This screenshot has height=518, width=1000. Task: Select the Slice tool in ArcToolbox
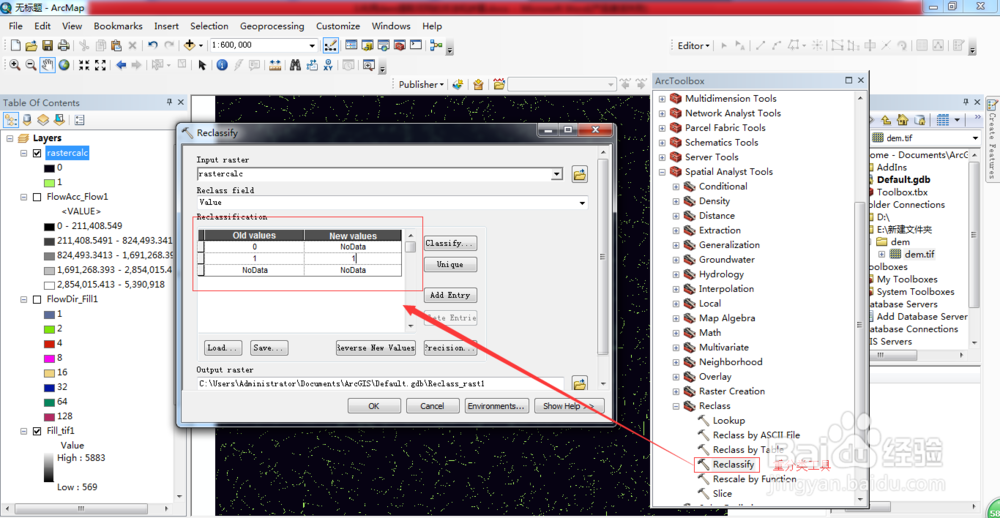[723, 494]
